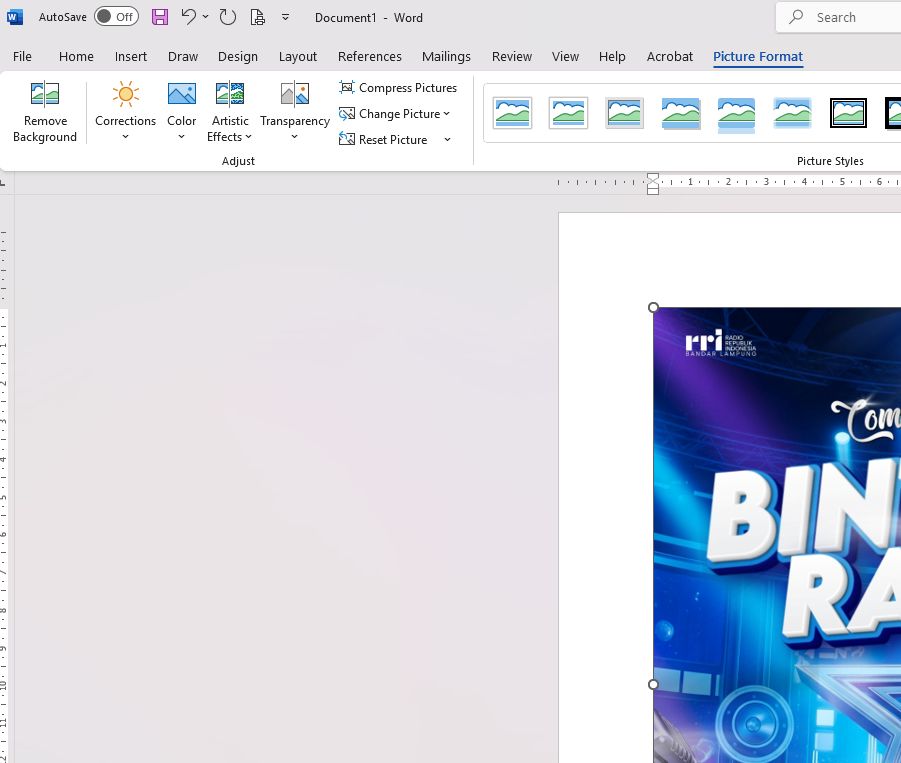Open the View tab
This screenshot has width=901, height=763.
pyautogui.click(x=565, y=56)
